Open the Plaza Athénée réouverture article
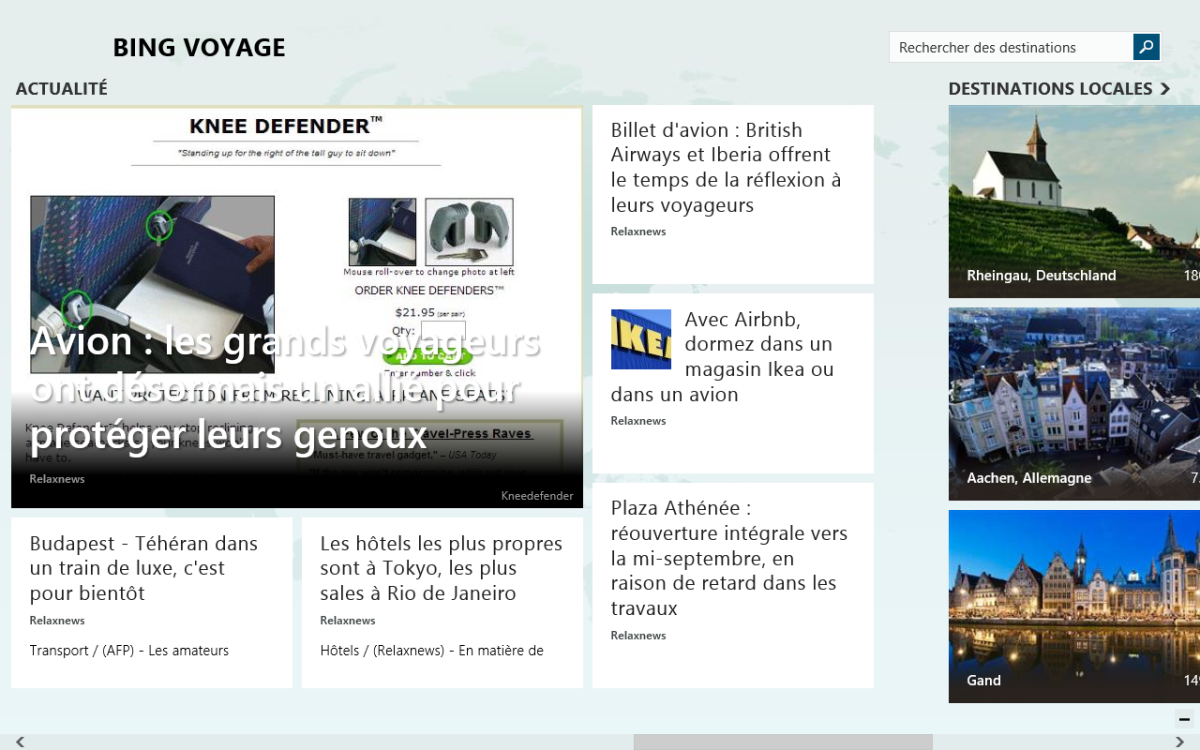Image resolution: width=1200 pixels, height=750 pixels. pos(733,585)
